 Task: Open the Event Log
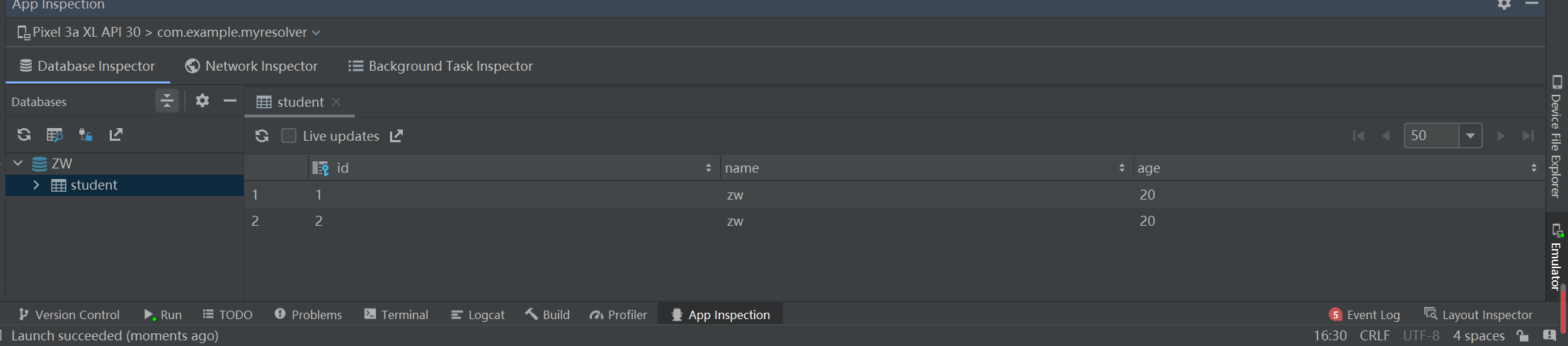pos(1365,315)
